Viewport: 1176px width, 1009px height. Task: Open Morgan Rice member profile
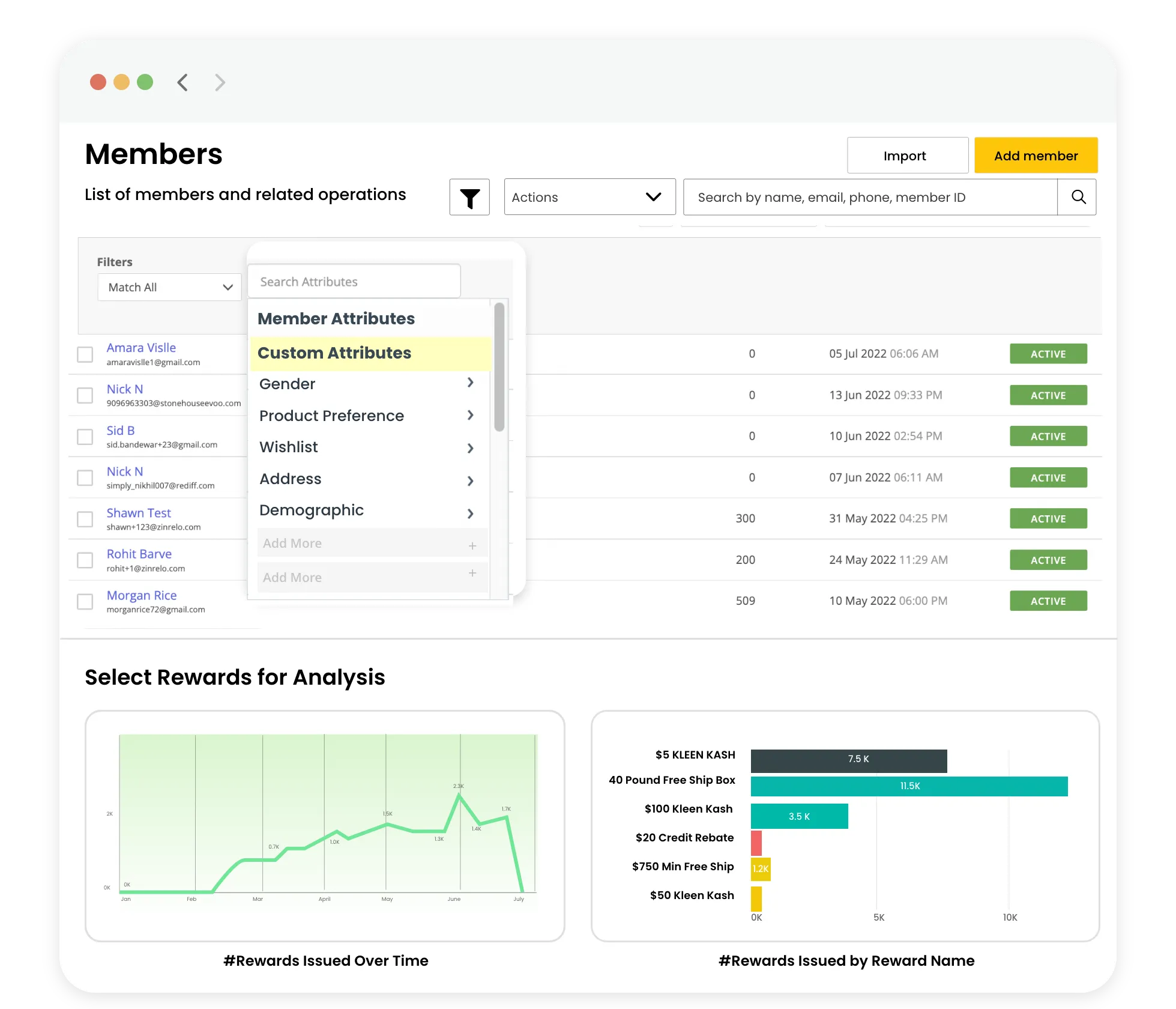(x=142, y=595)
